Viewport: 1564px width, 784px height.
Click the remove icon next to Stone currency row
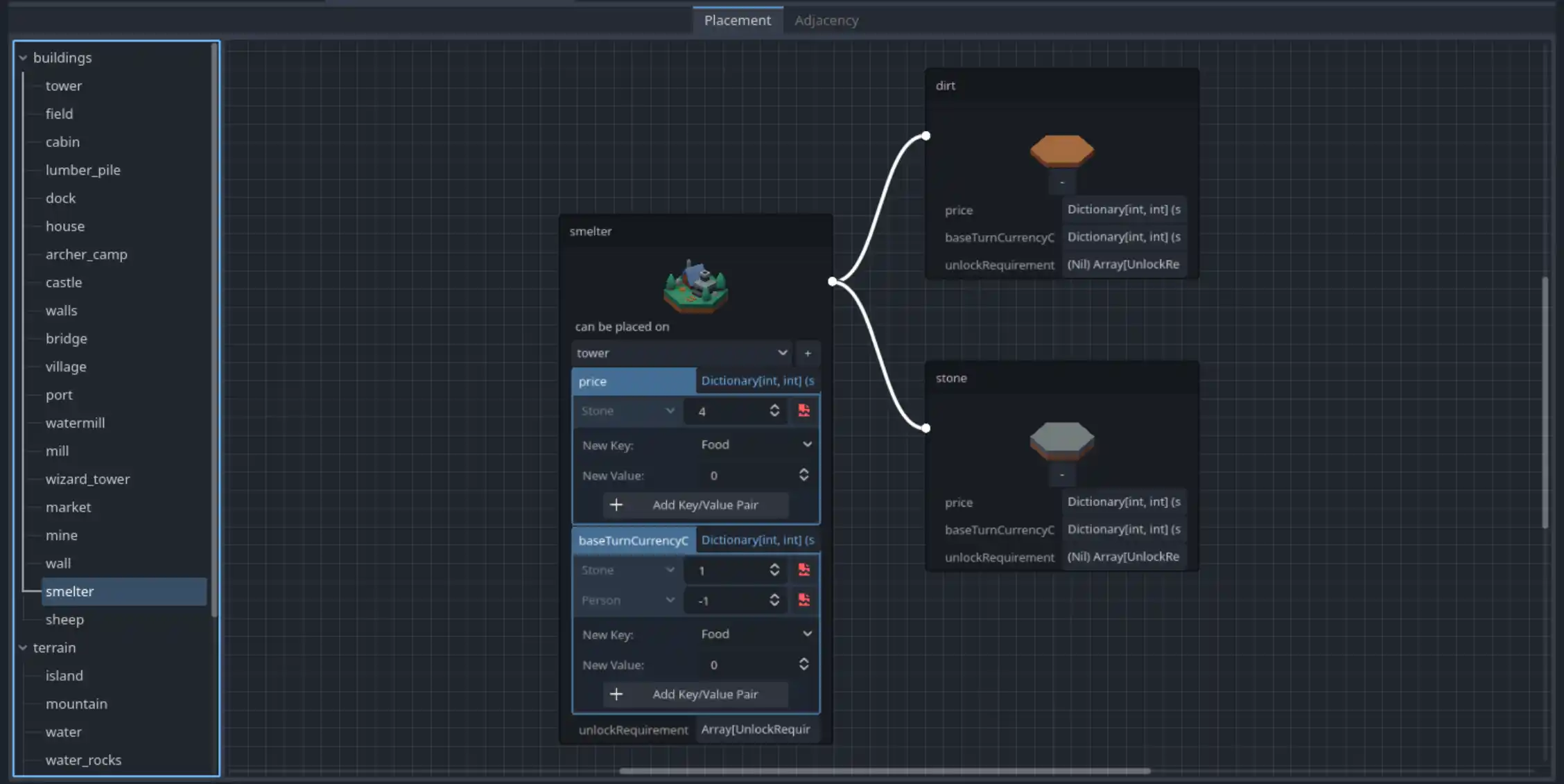coord(803,570)
